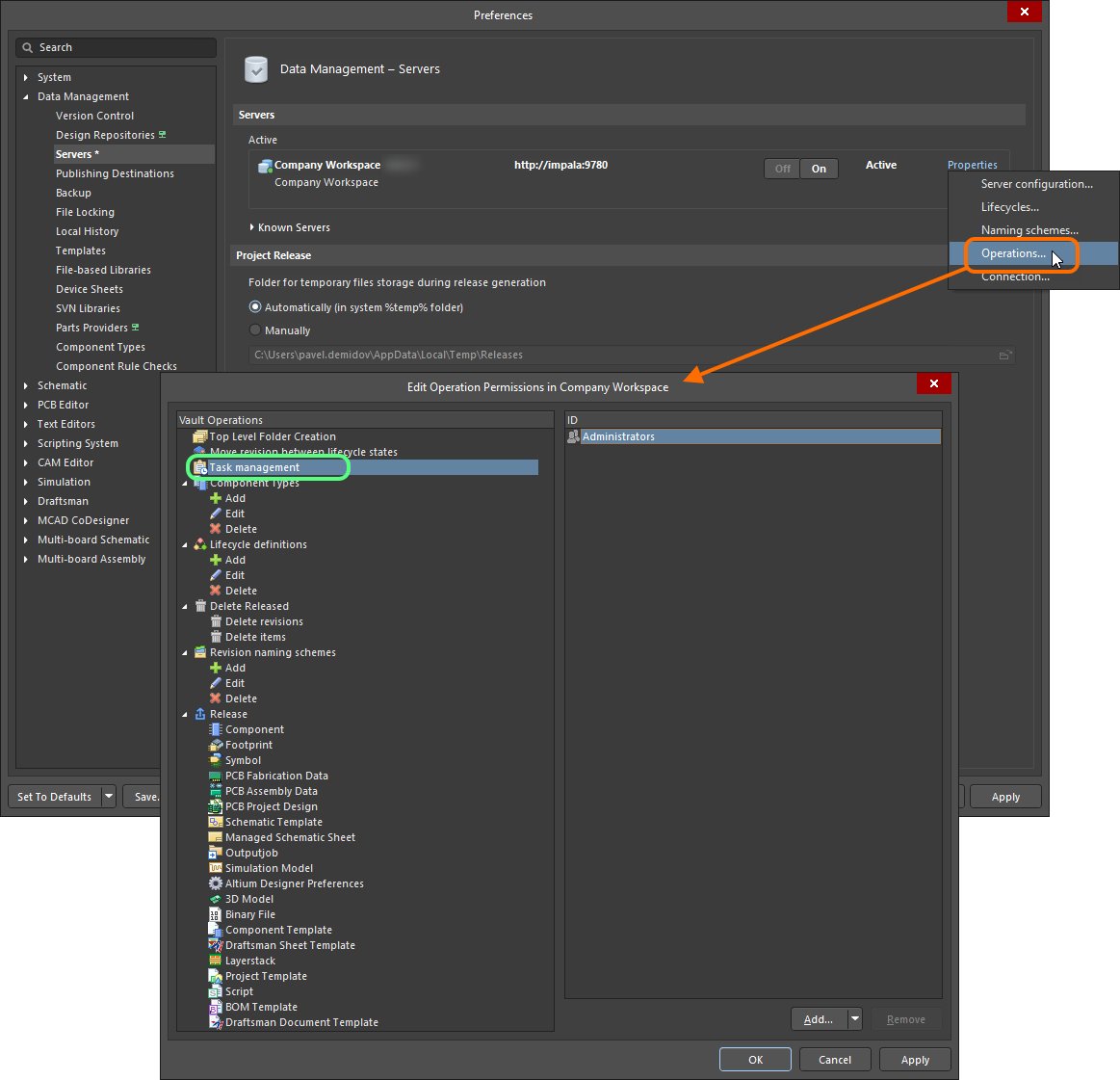Open the Add button dropdown arrow
The image size is (1120, 1080).
coord(854,1019)
